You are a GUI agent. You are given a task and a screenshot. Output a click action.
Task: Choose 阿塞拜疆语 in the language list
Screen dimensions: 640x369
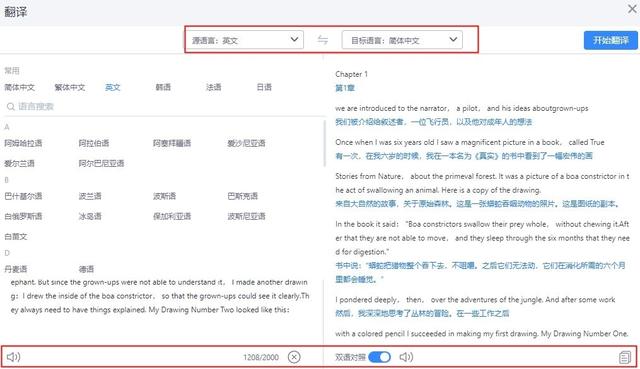point(172,143)
